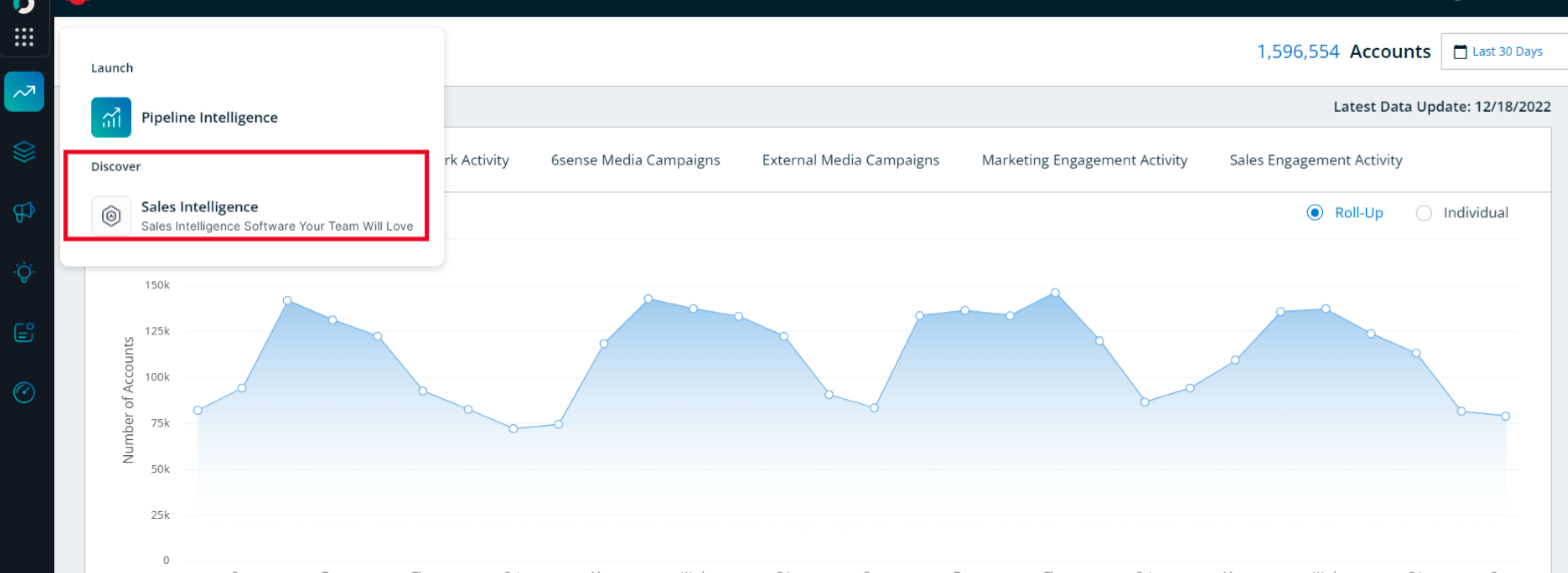The image size is (1568, 573).
Task: Click the Sales Intelligence hexagon icon
Action: (x=111, y=216)
